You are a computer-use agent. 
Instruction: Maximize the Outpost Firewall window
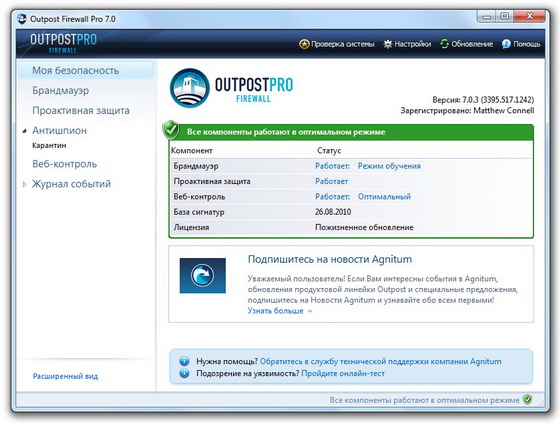pos(504,16)
